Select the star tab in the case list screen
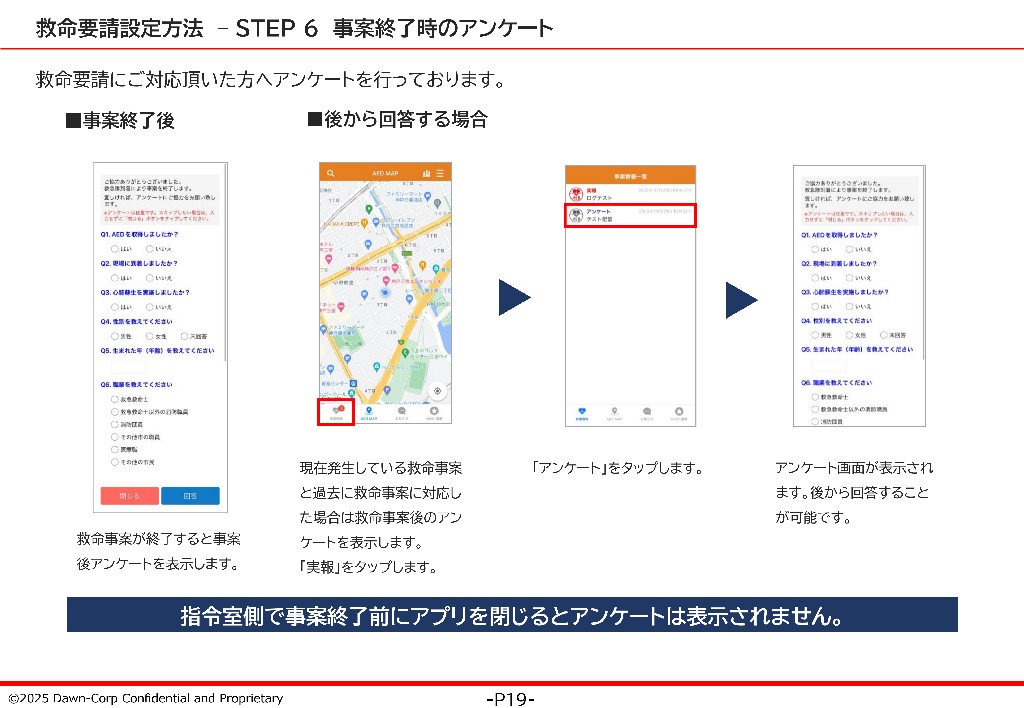The height and width of the screenshot is (708, 1024). pos(679,413)
